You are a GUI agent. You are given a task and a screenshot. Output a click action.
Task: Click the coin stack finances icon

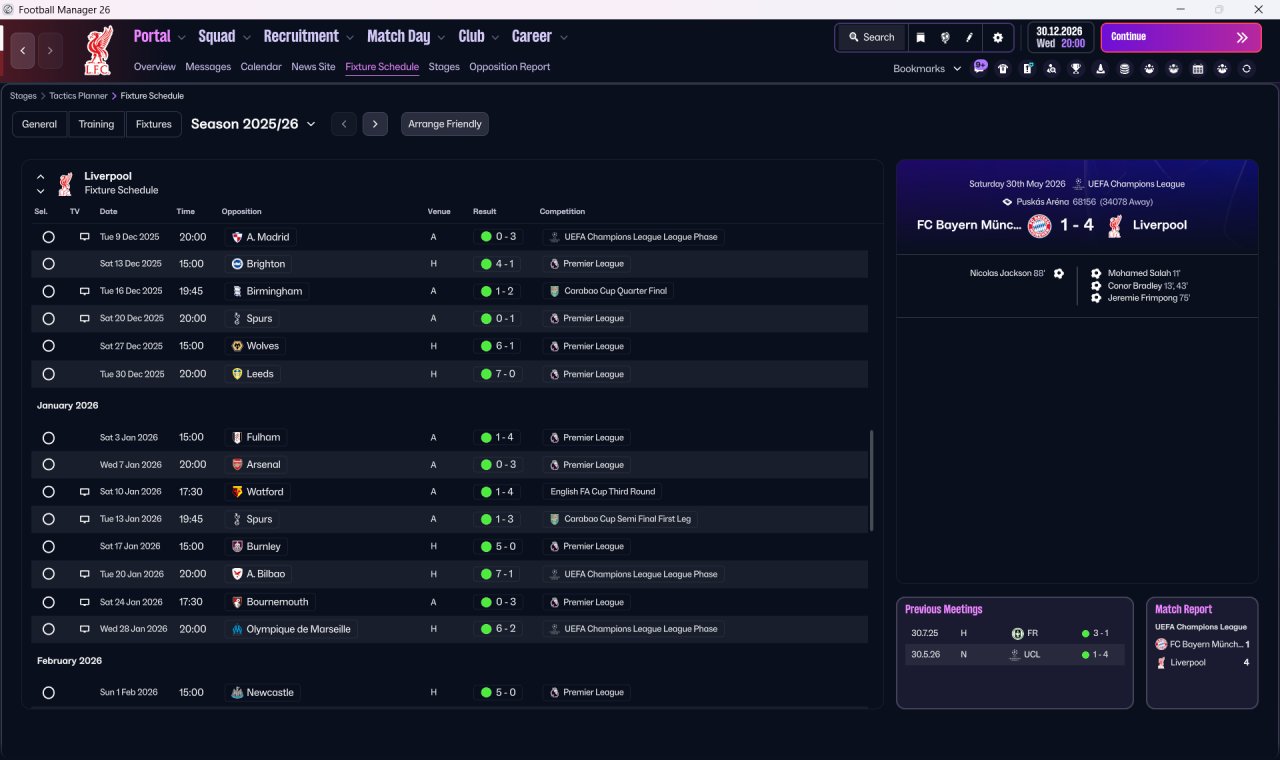pyautogui.click(x=1124, y=69)
